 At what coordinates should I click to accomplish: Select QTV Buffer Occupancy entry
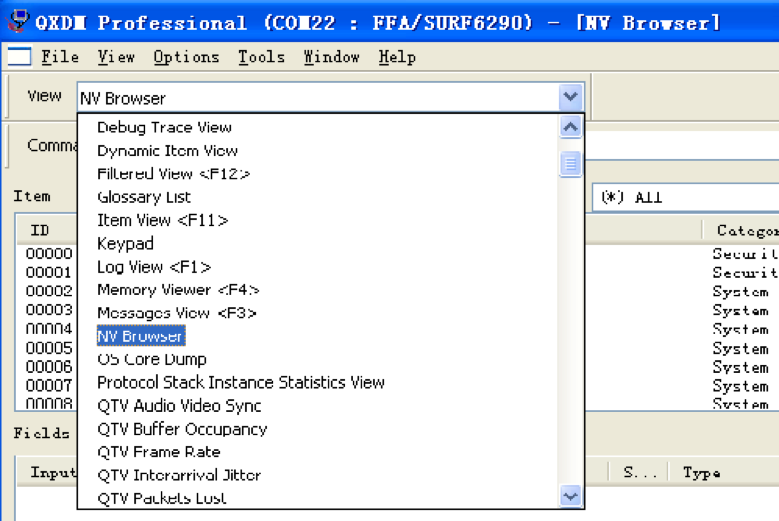click(x=182, y=429)
